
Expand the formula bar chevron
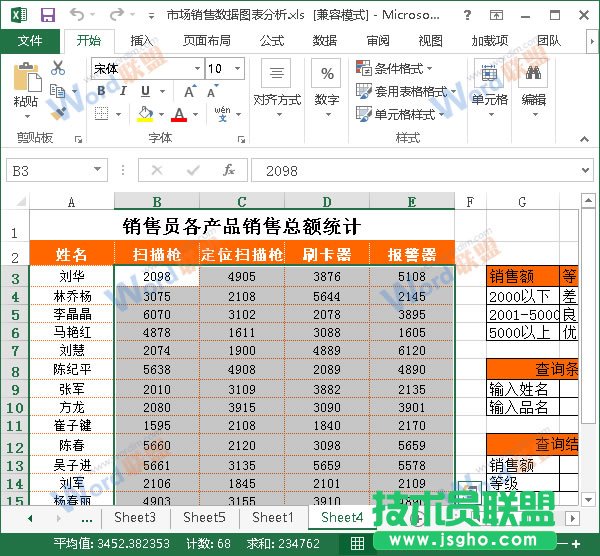(585, 170)
